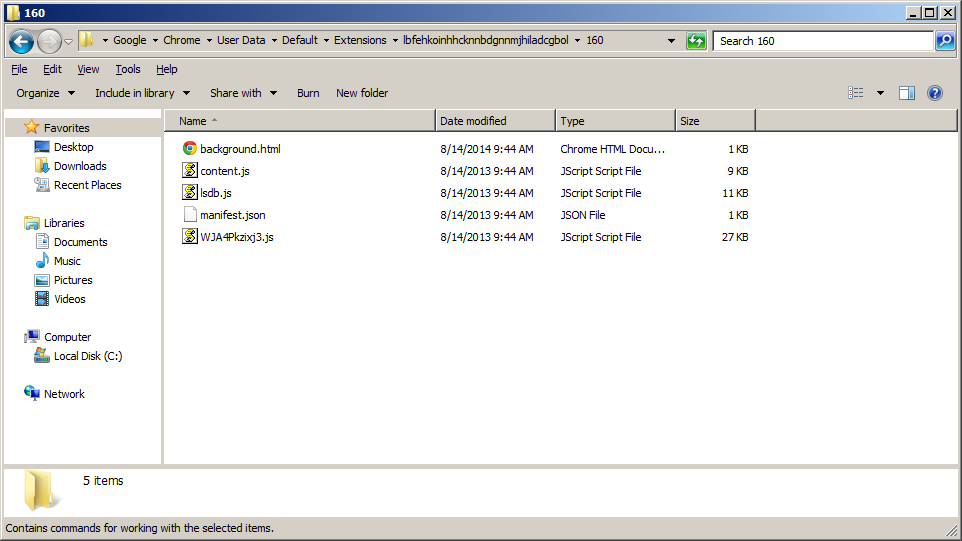This screenshot has height=541, width=962.
Task: Click the Change your view icon
Action: point(856,93)
